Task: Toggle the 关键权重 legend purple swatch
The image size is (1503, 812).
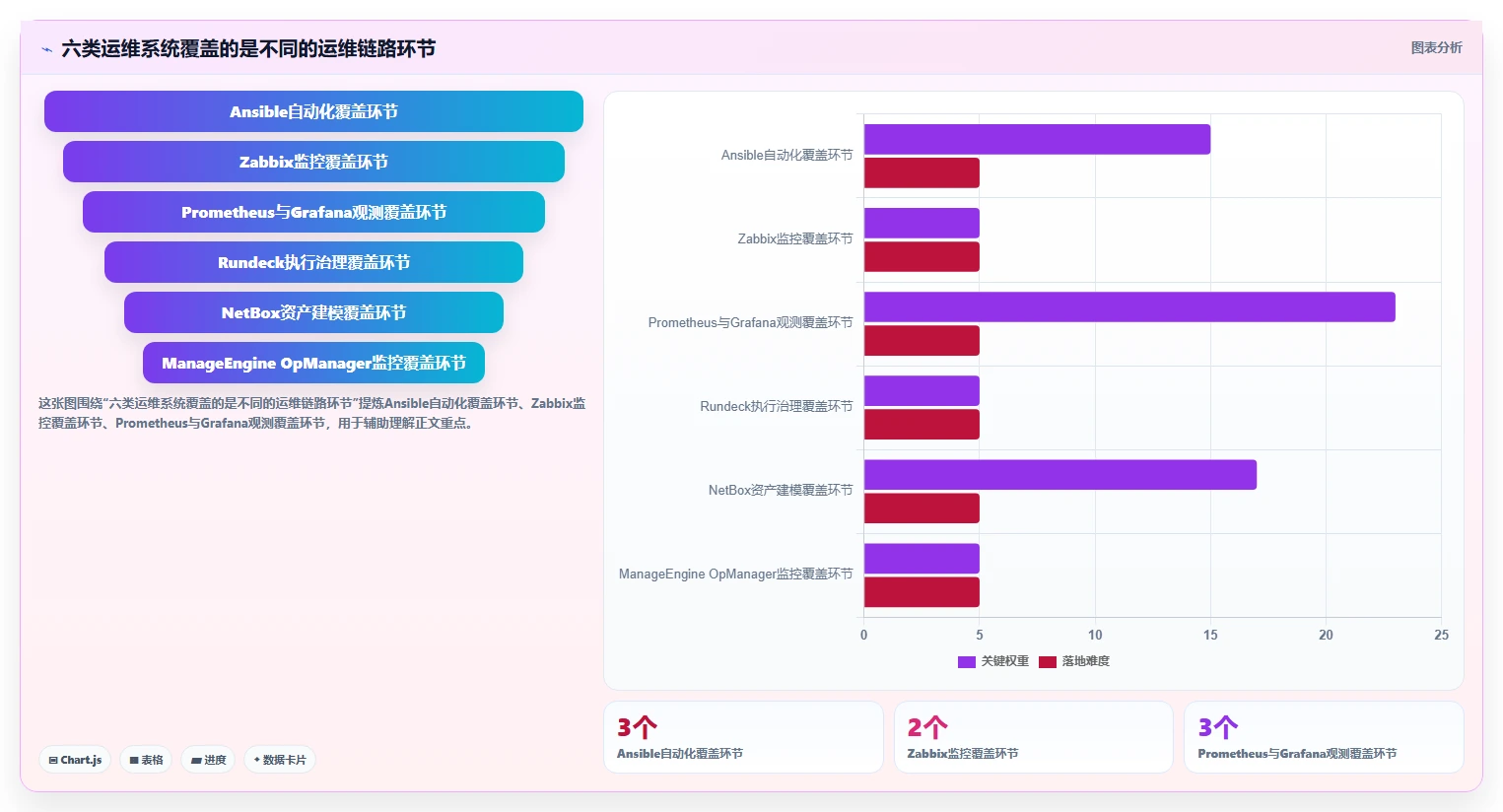Action: (967, 661)
